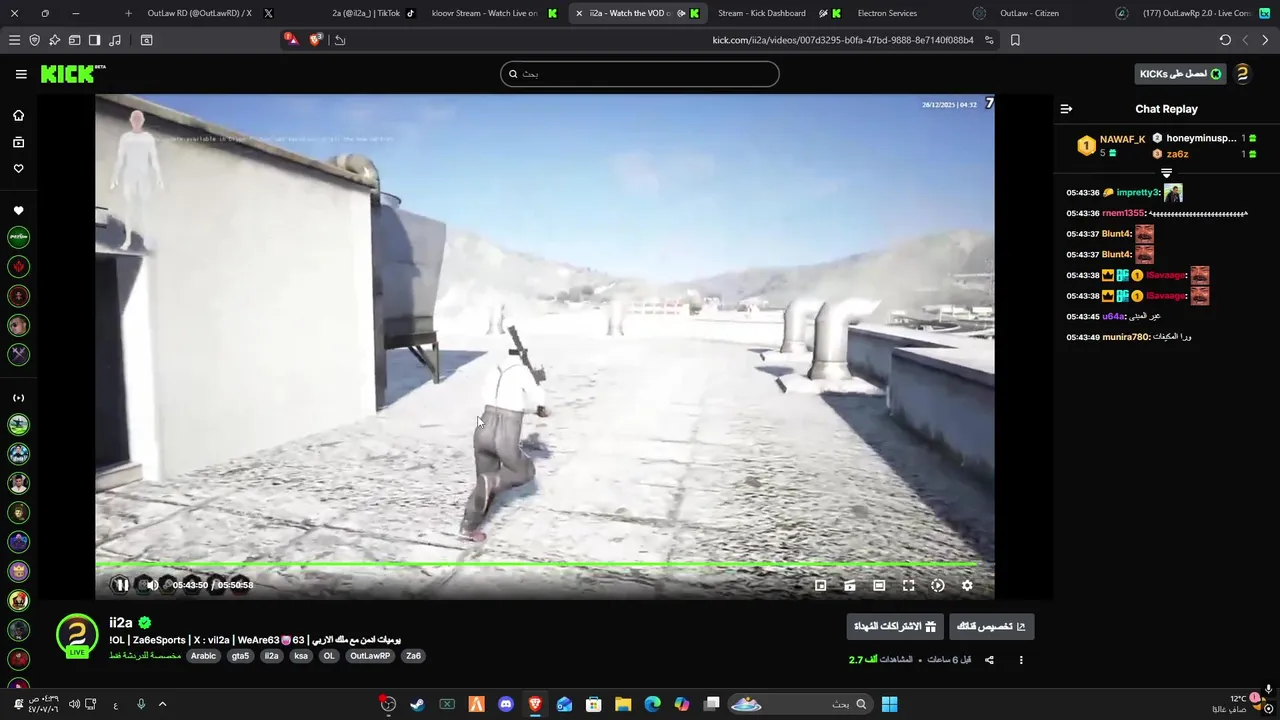The image size is (1280, 720).
Task: Open more options three-dot menu
Action: 1021,660
